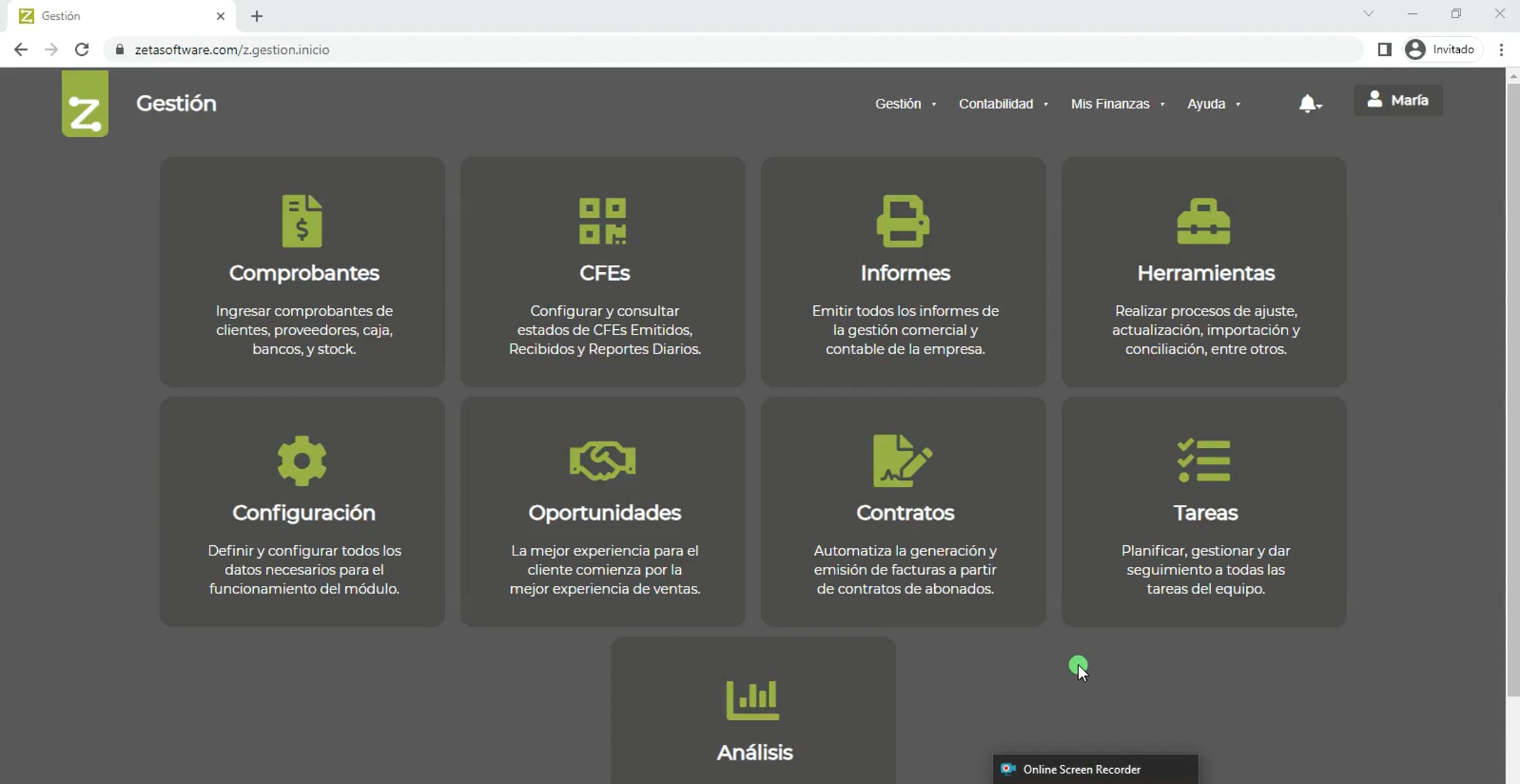Viewport: 1520px width, 784px height.
Task: Switch to the Gestión browser tab
Action: click(122, 16)
